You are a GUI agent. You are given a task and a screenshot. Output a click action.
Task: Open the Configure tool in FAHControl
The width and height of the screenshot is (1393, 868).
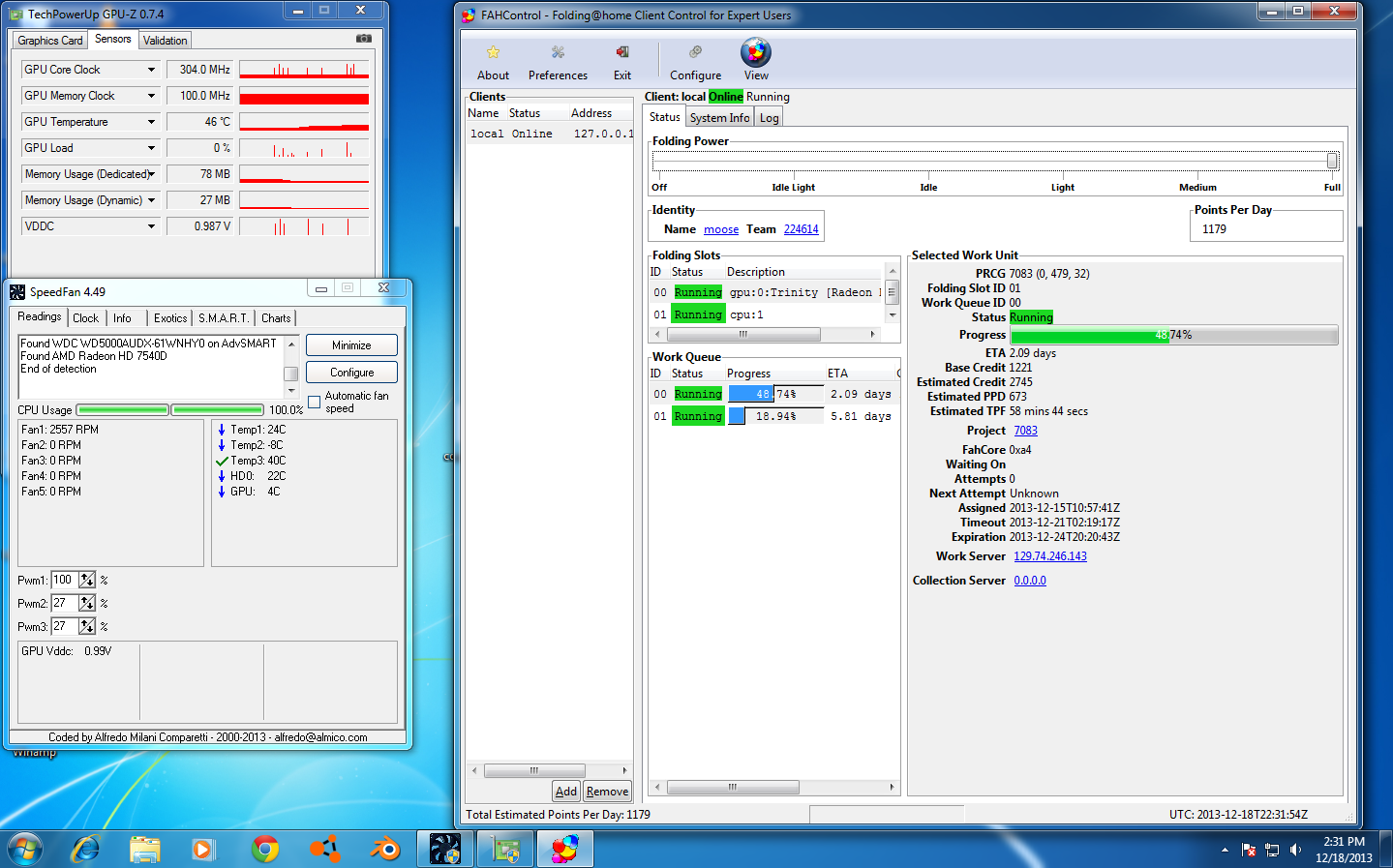(695, 62)
